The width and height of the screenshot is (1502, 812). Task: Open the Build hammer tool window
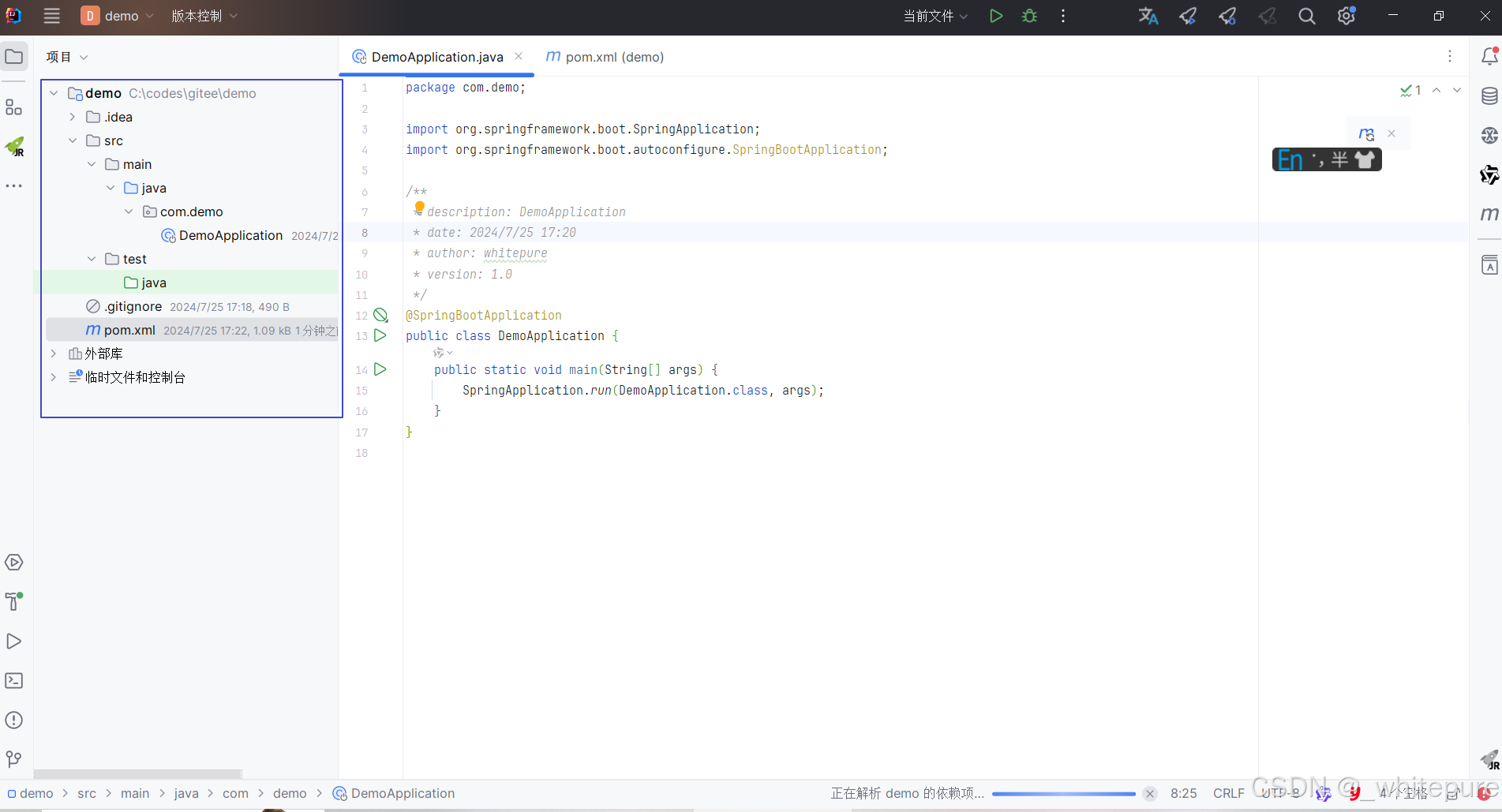coord(14,601)
